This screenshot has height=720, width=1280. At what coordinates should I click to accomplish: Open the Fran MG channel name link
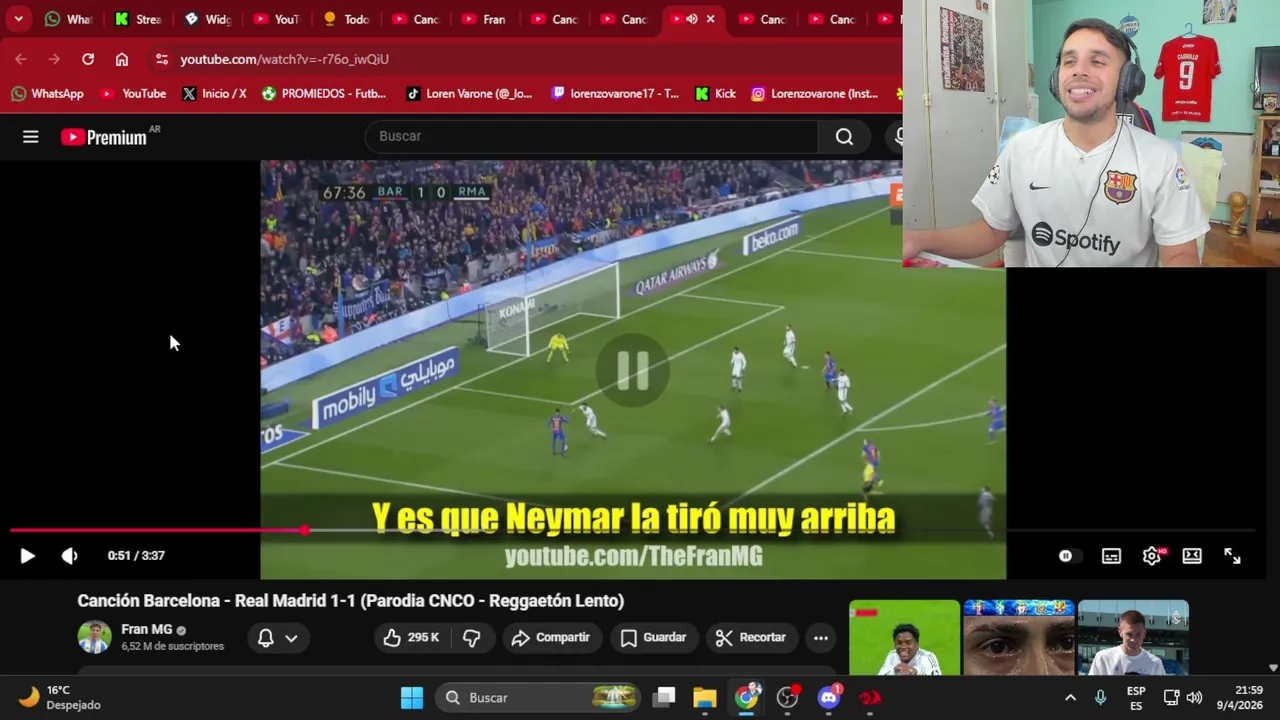tap(147, 630)
